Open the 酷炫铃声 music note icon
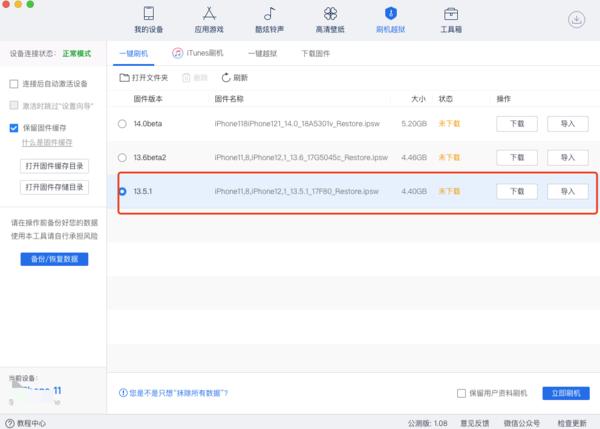 pyautogui.click(x=269, y=13)
